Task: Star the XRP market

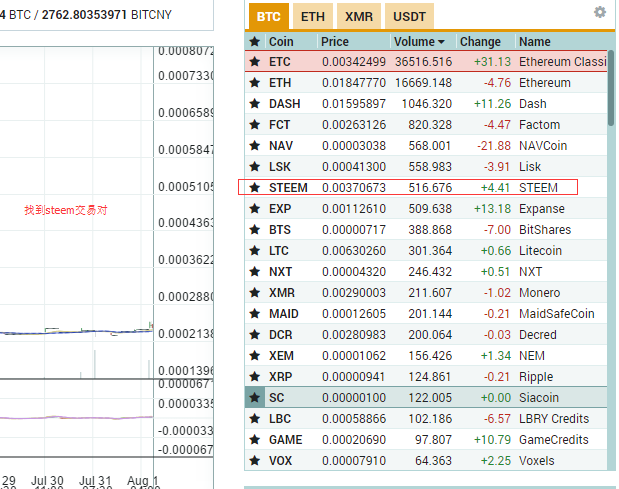Action: click(255, 377)
